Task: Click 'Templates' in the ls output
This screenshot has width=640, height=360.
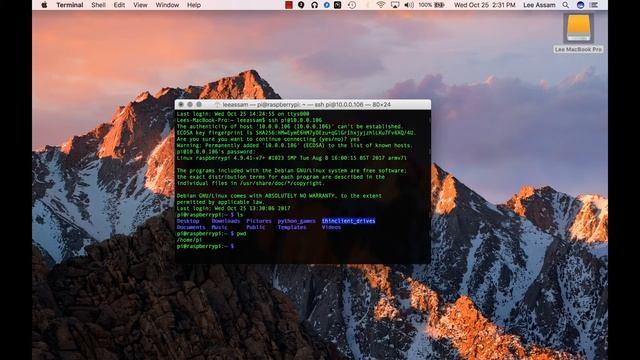Action: pos(292,227)
